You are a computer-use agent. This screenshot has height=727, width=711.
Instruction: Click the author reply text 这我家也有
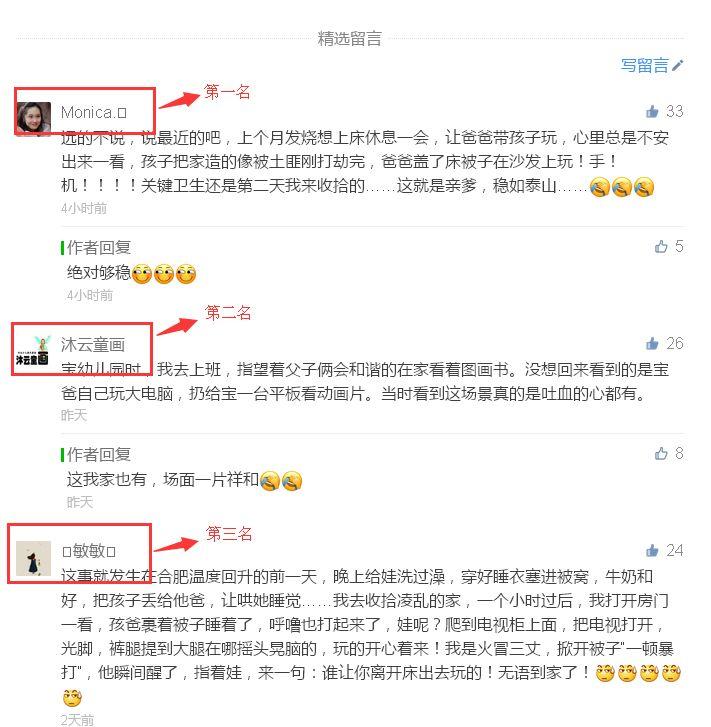[x=107, y=479]
